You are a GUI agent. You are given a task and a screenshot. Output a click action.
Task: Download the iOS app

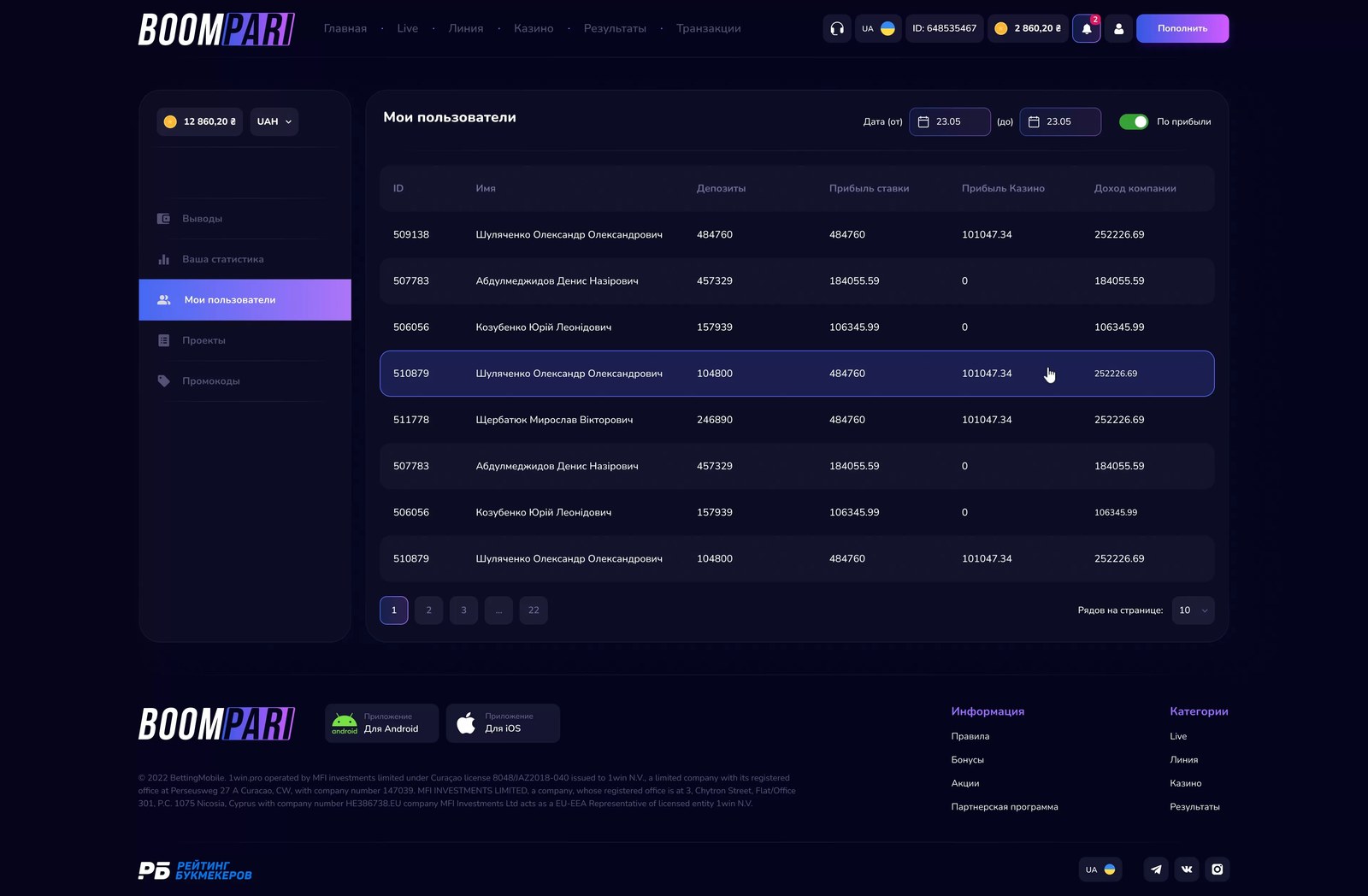click(503, 723)
